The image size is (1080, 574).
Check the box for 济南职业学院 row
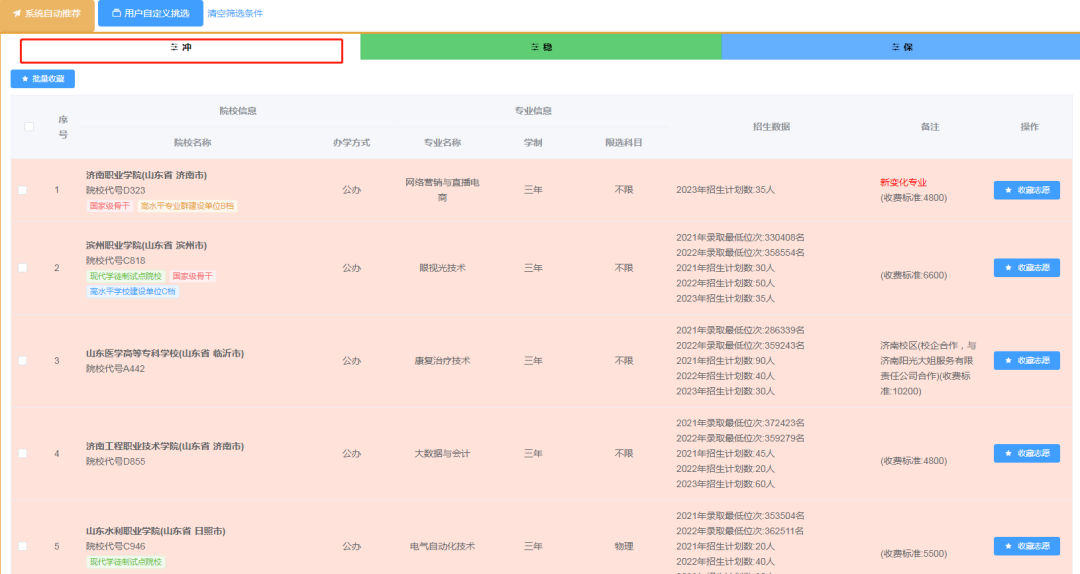pos(23,190)
